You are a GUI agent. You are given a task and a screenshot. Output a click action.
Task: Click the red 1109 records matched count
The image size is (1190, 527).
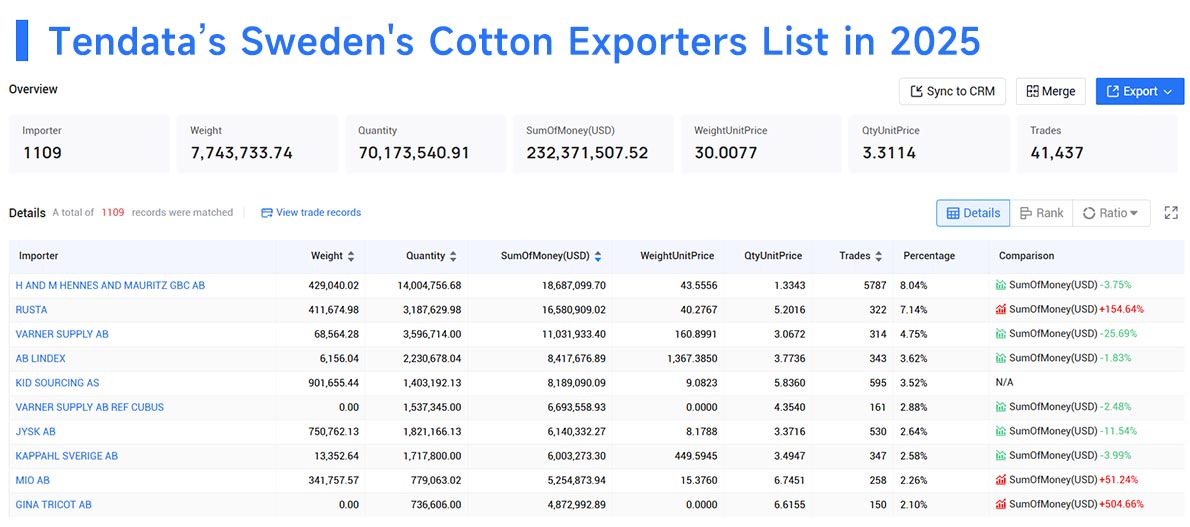click(112, 213)
